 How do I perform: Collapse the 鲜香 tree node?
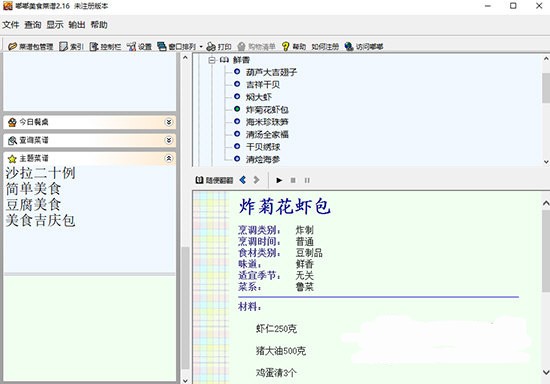212,60
